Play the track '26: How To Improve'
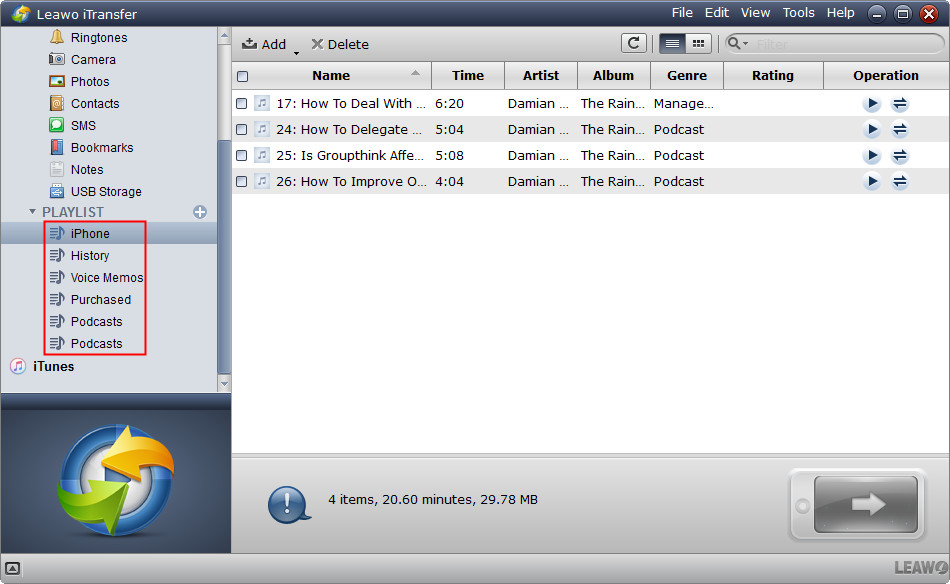Image resolution: width=950 pixels, height=584 pixels. (x=872, y=181)
